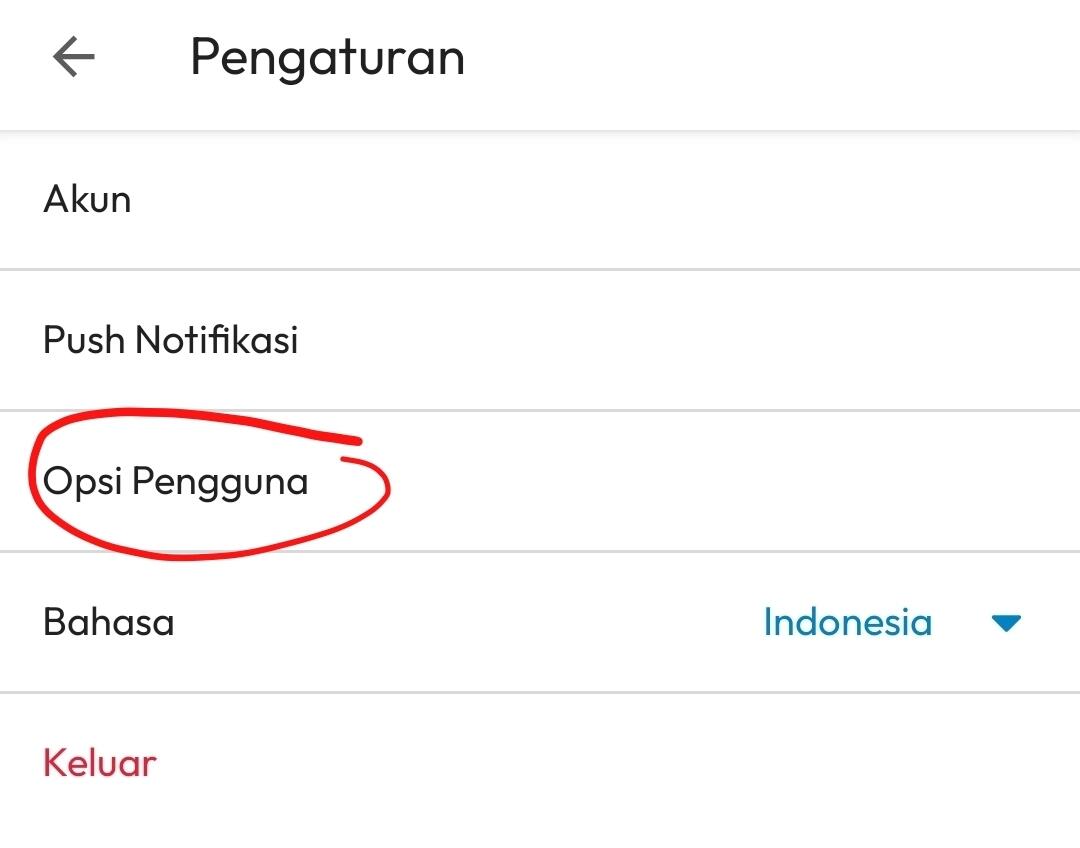Select Indonesia as the current language
Screen dimensions: 1080x848
pyautogui.click(x=848, y=622)
